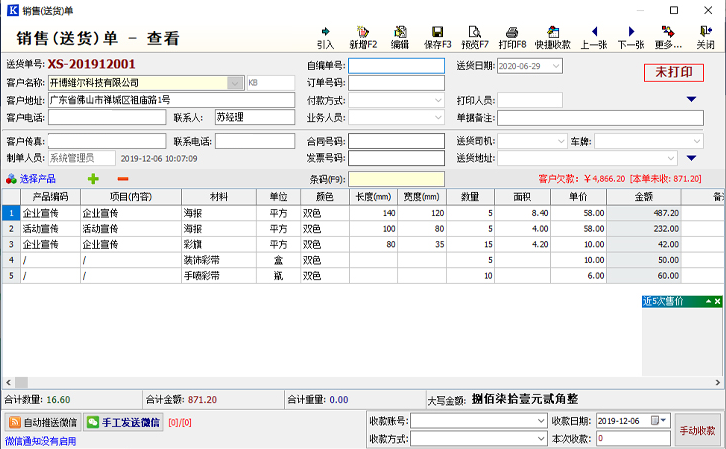Focus the 自编单号 input field
Screen dimensions: 726x449
click(x=396, y=66)
